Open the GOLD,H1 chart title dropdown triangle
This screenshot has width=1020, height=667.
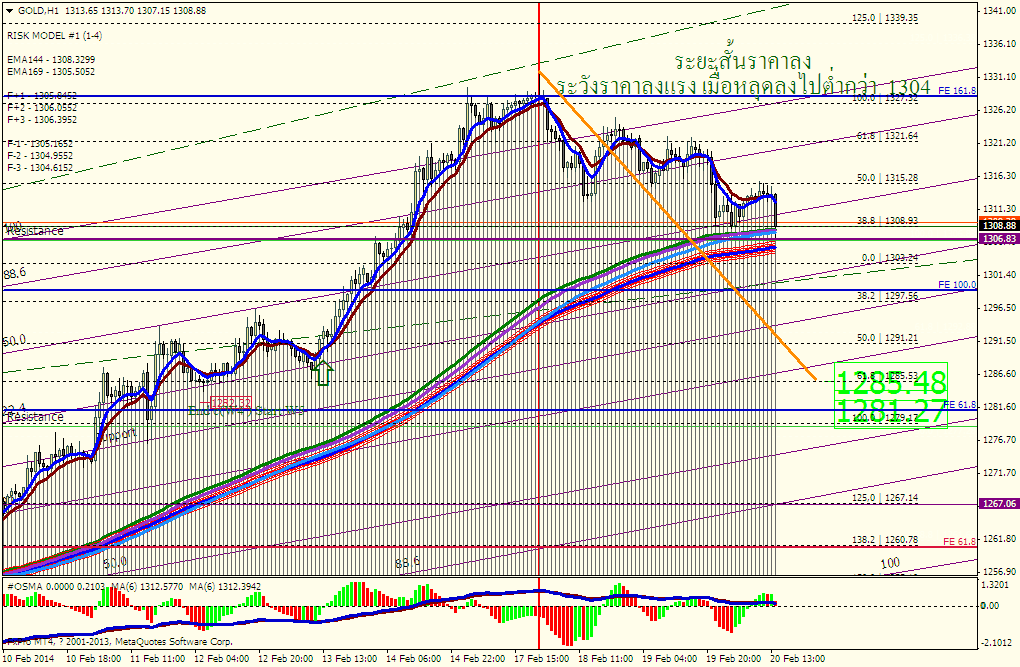click(x=10, y=9)
